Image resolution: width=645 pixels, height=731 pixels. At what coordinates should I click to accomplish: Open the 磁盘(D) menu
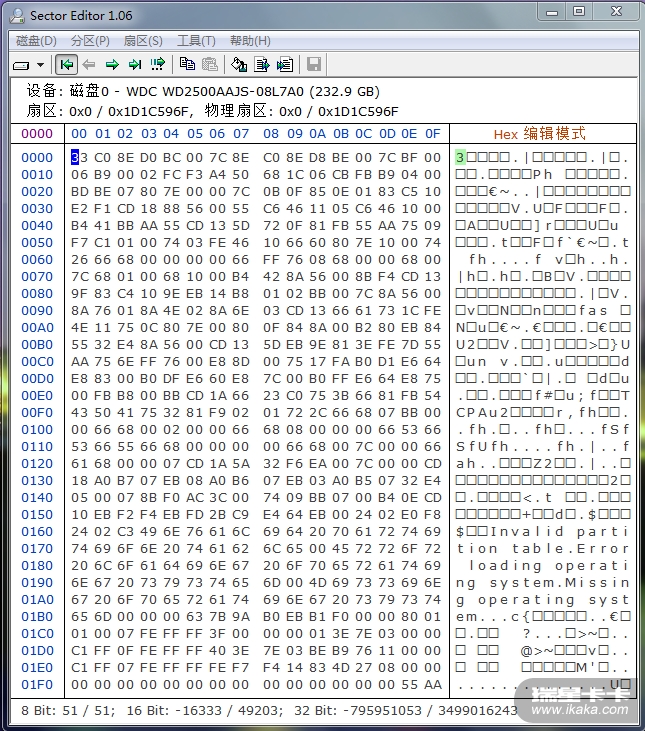[x=36, y=41]
